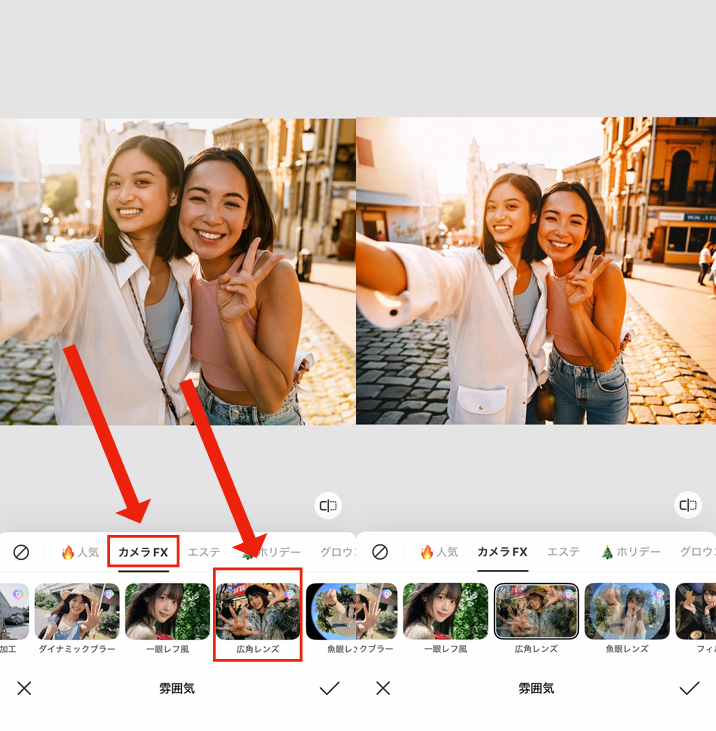Click the 雰囲気 title on the left screen
Image resolution: width=716 pixels, height=731 pixels.
(177, 689)
